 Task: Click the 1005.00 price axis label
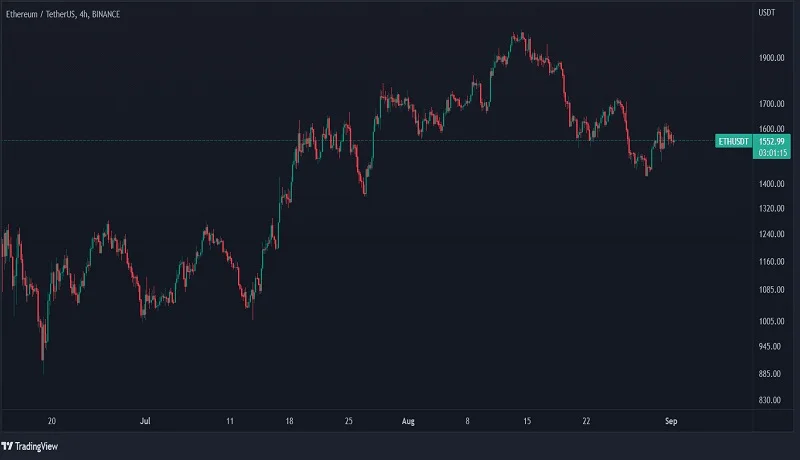pos(770,321)
